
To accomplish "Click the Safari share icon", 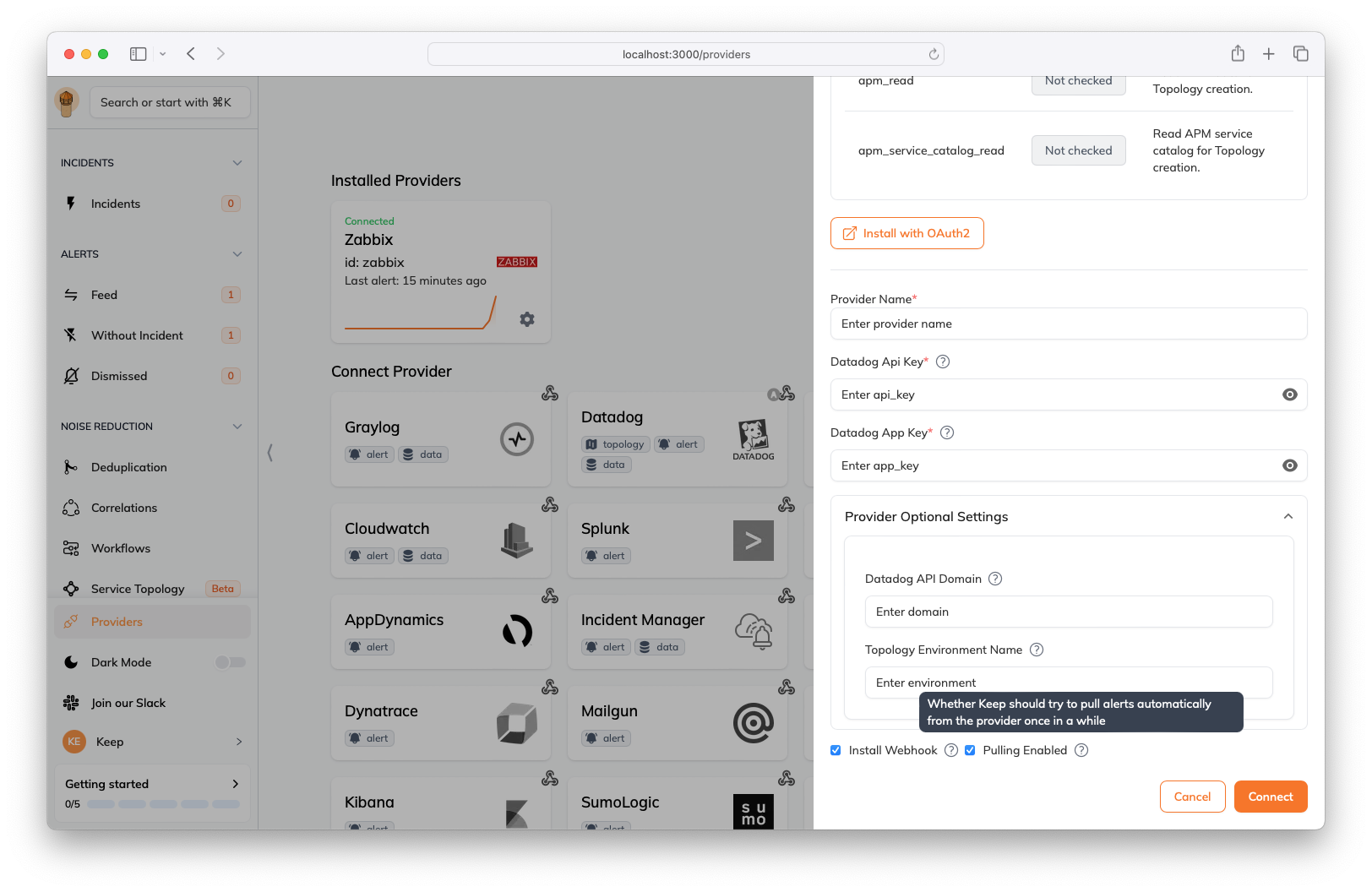I will tap(1238, 54).
